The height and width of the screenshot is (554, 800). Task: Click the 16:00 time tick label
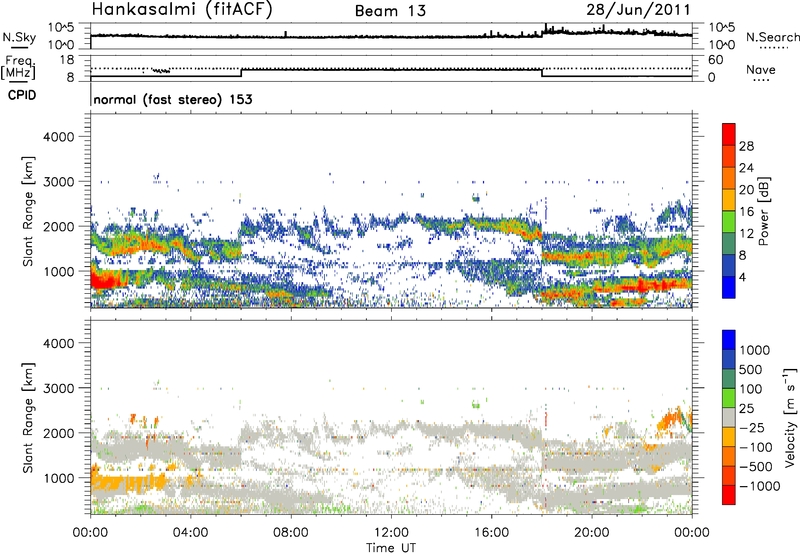coord(491,533)
